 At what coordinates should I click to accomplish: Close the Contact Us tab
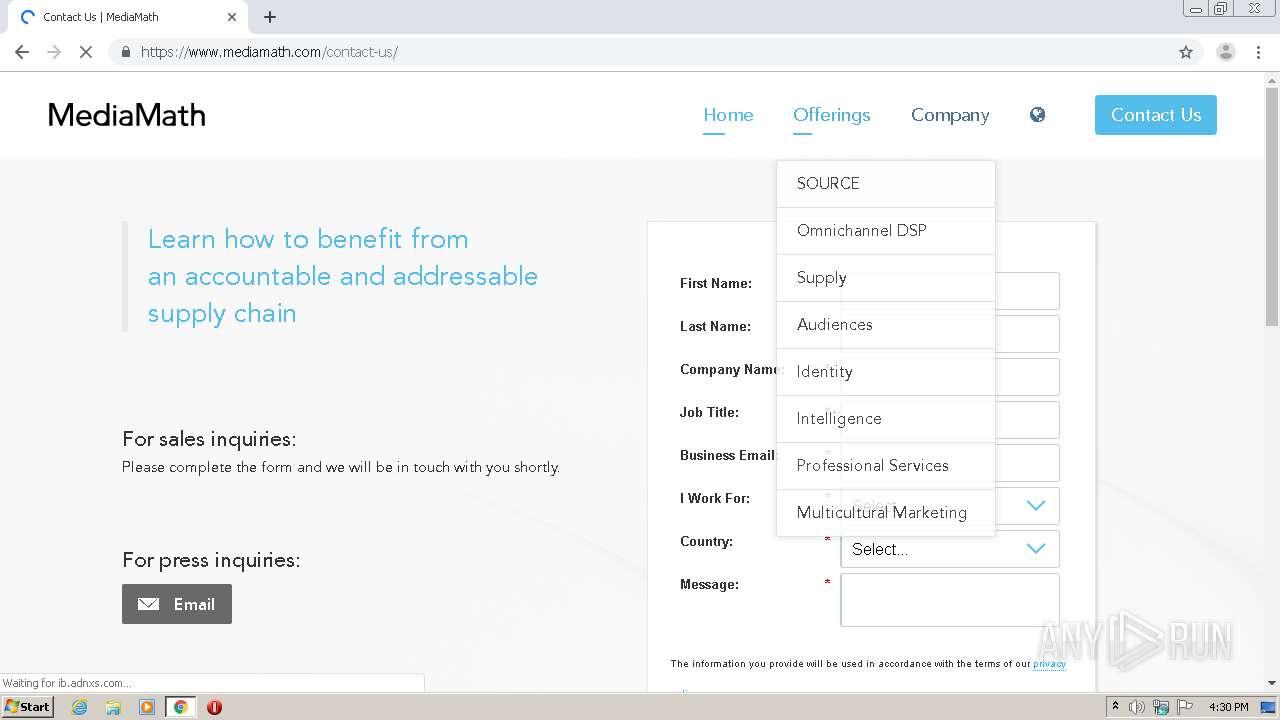tap(232, 17)
